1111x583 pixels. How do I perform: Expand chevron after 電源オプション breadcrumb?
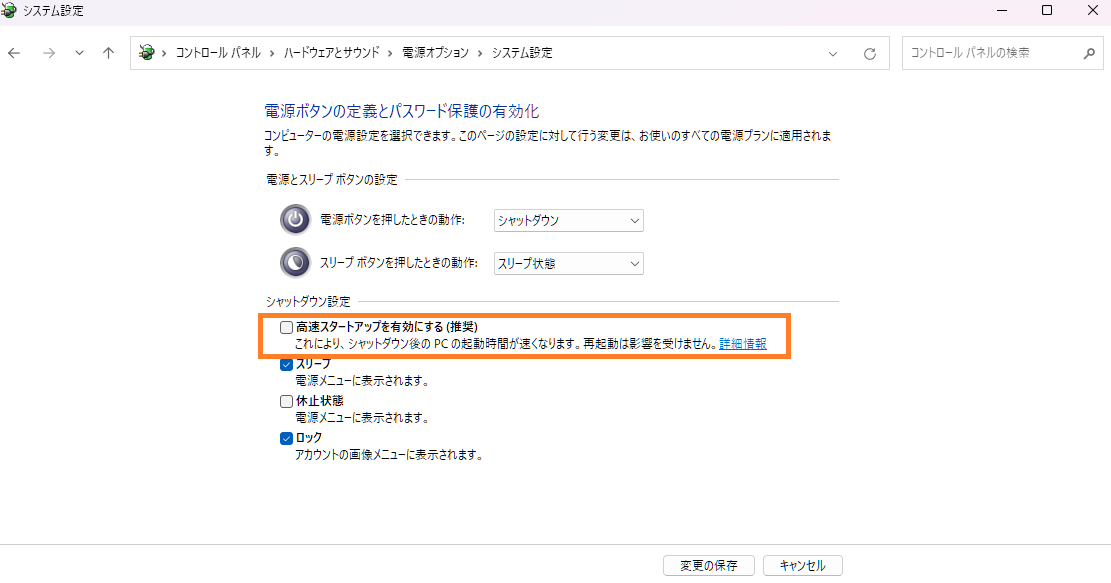click(x=480, y=53)
